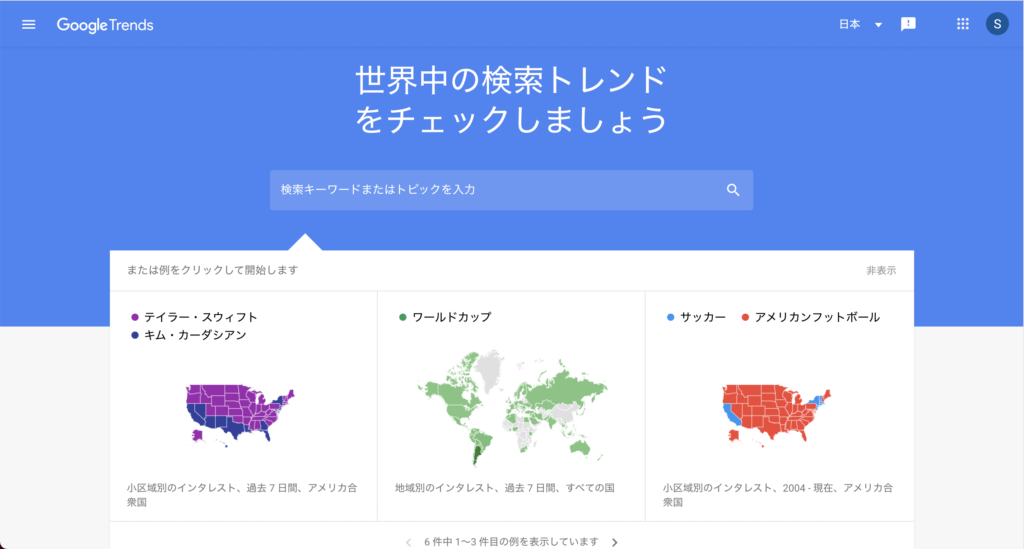Open the ワールドカップ example
Screen dimensions: 1024x549
click(451, 317)
